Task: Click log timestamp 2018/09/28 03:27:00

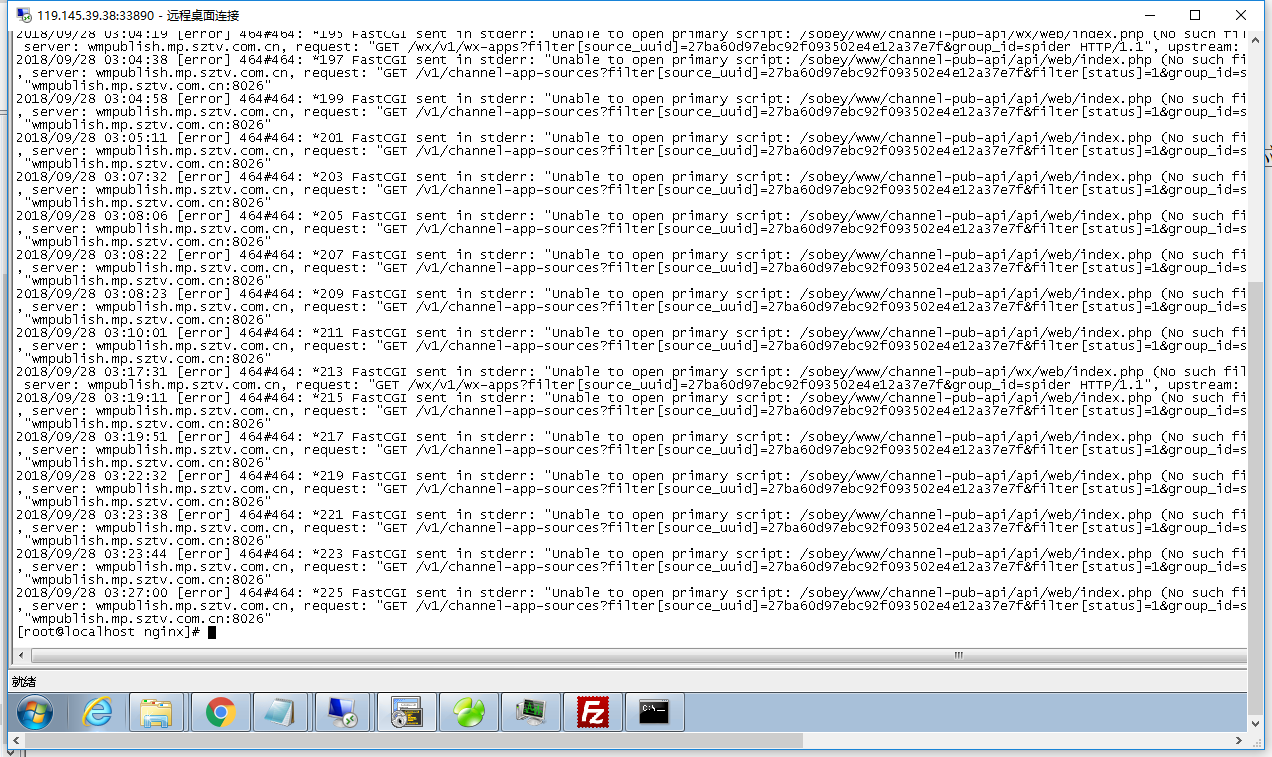Action: click(x=91, y=593)
